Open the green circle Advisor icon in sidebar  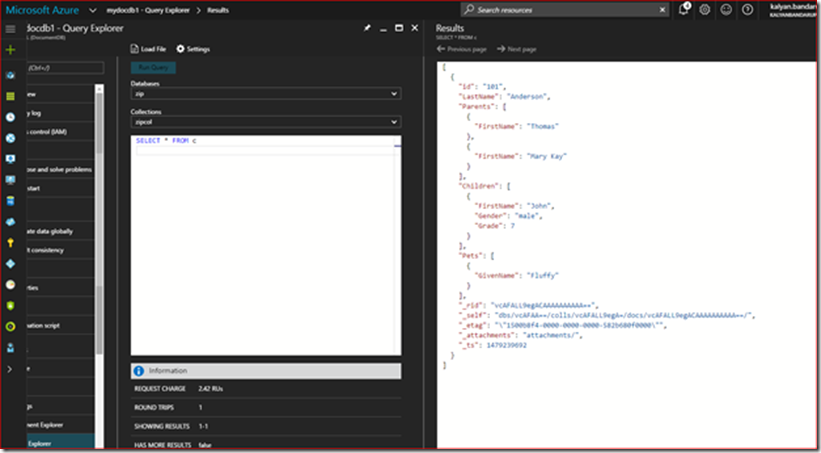(x=10, y=327)
